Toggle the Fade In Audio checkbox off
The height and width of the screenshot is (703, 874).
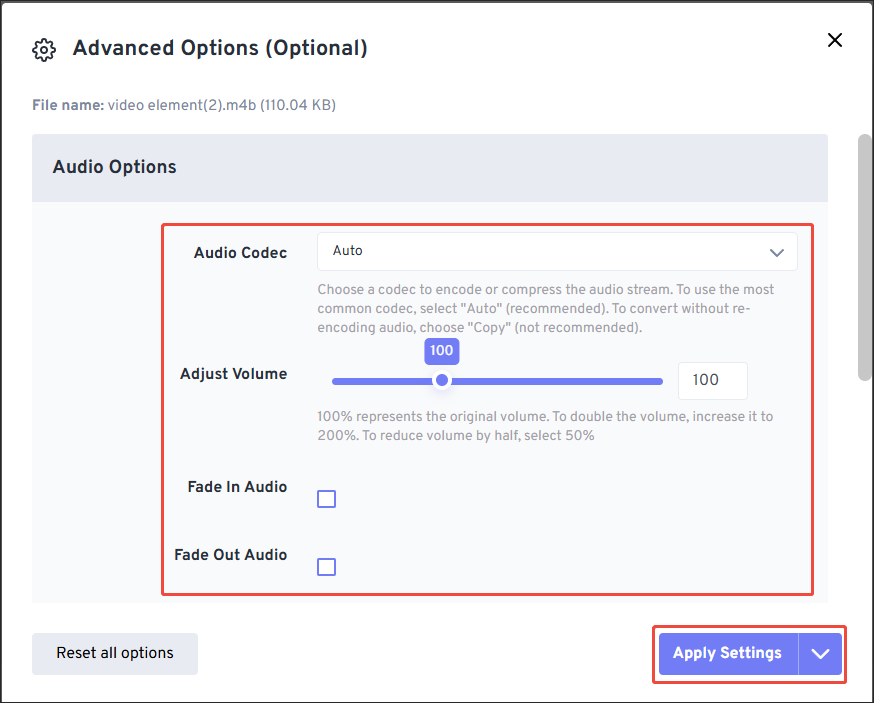coord(326,498)
